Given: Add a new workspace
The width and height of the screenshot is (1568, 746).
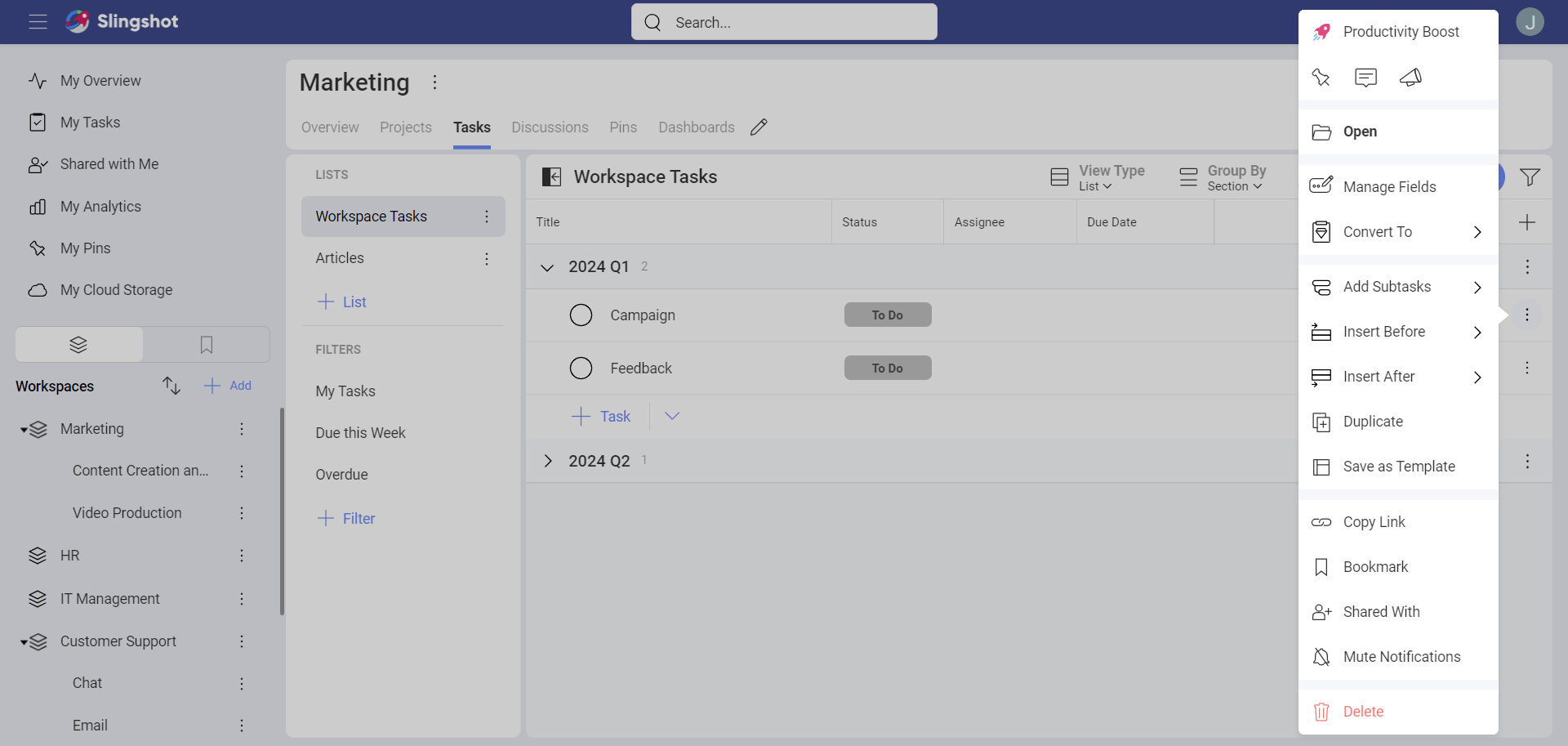Looking at the screenshot, I should (x=228, y=386).
